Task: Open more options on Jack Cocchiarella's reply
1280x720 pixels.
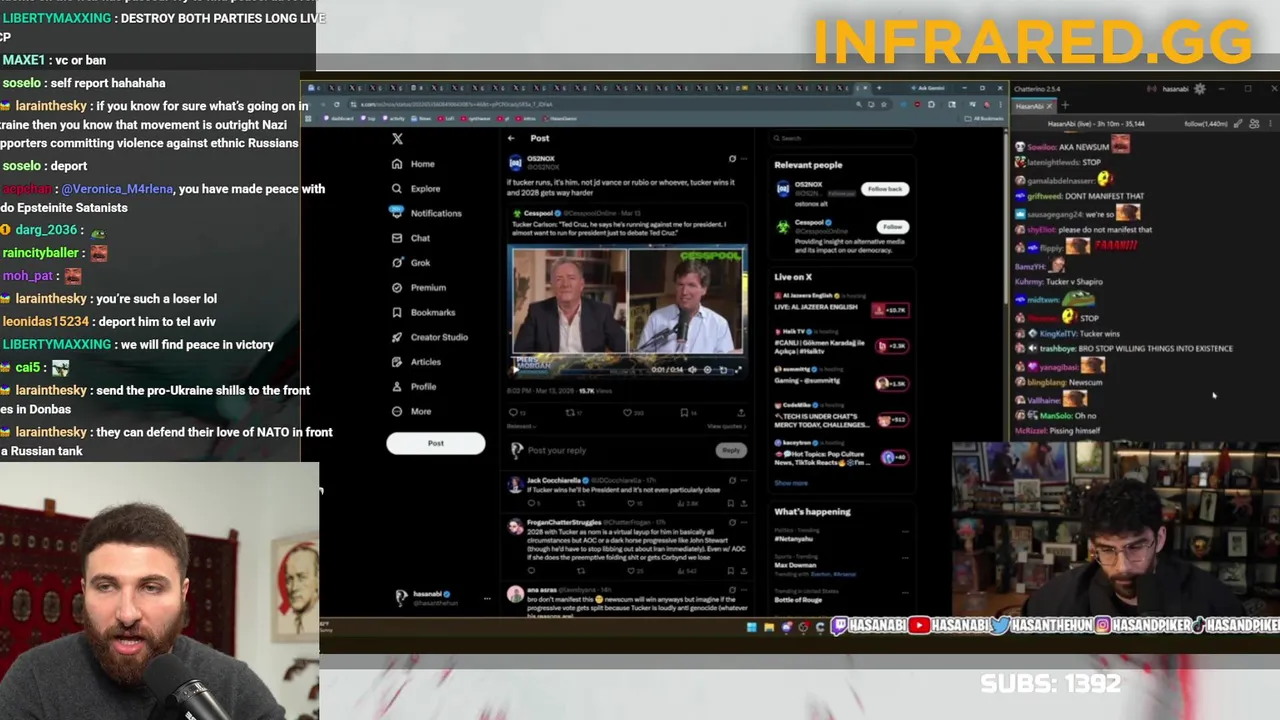Action: 745,481
